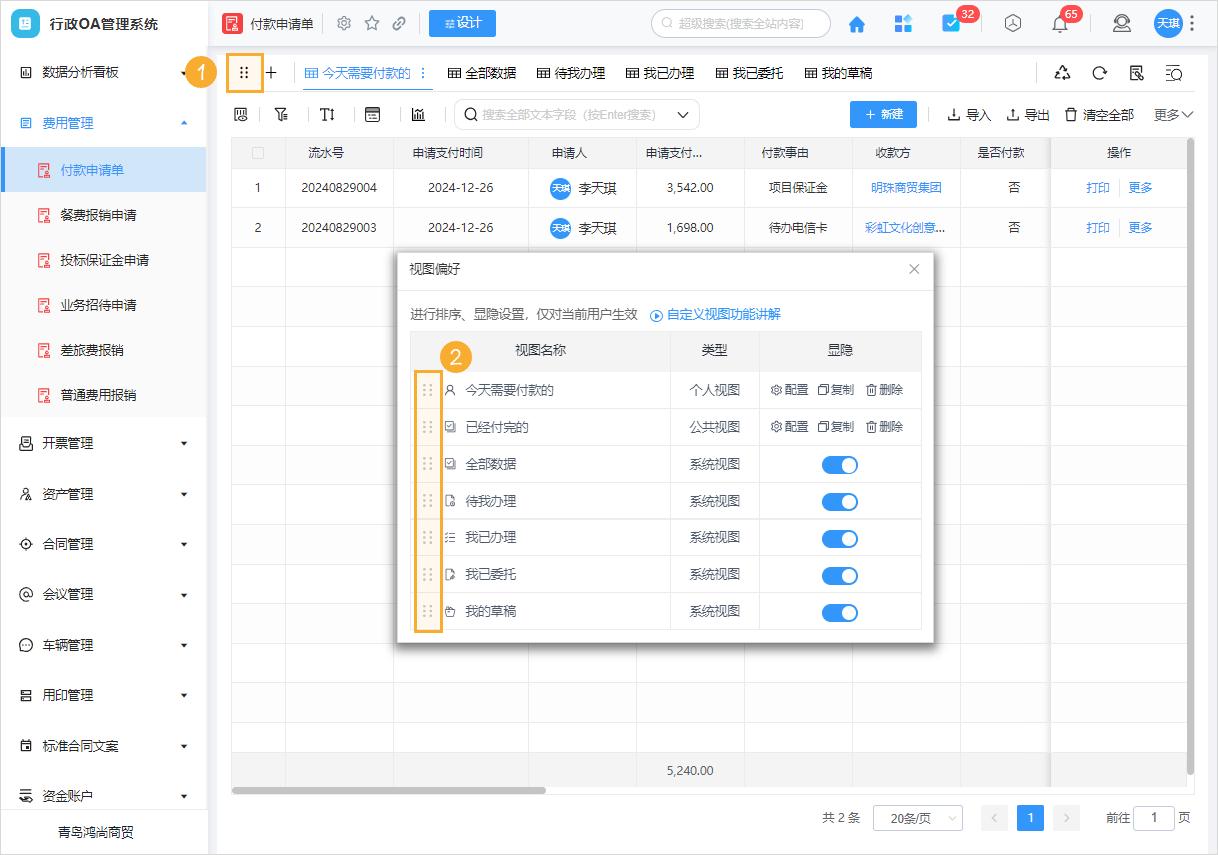This screenshot has width=1218, height=855.
Task: Turn off the 我的草稿 display toggle
Action: coord(840,612)
